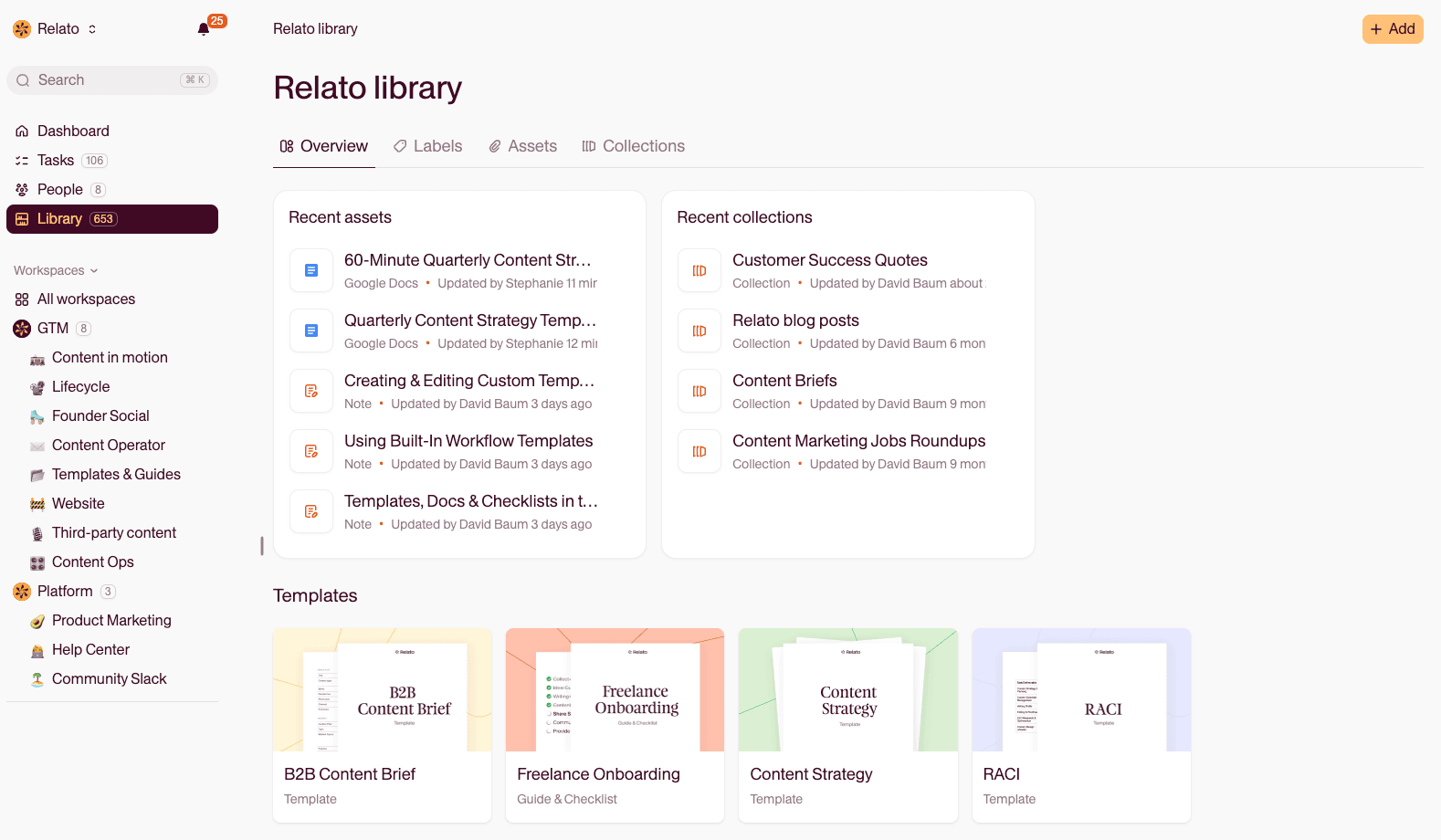
Task: Switch to the Collections tab
Action: [x=633, y=146]
